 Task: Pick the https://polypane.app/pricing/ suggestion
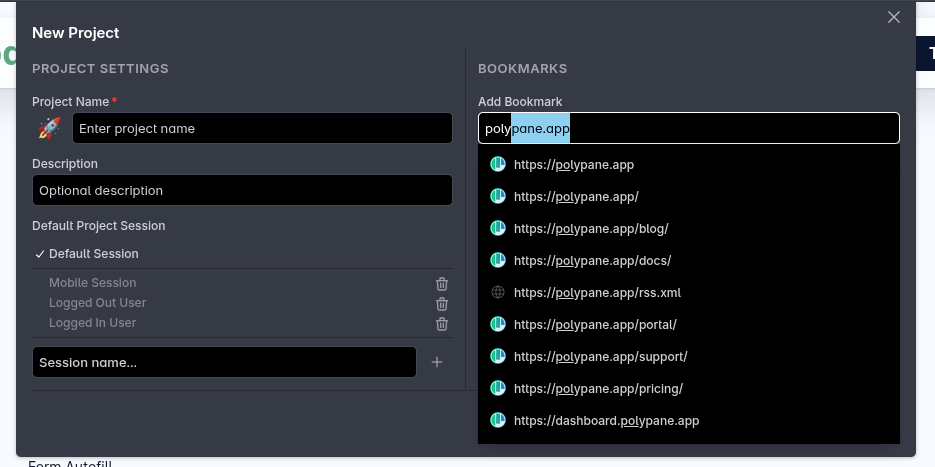(689, 388)
